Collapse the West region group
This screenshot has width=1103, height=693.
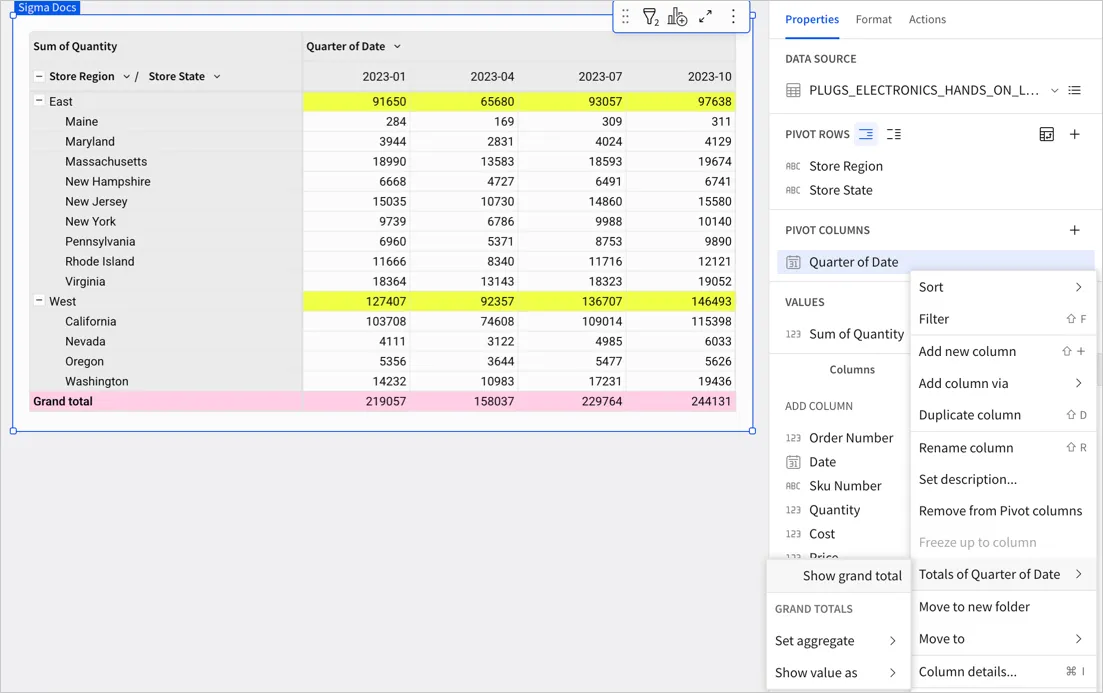[39, 300]
